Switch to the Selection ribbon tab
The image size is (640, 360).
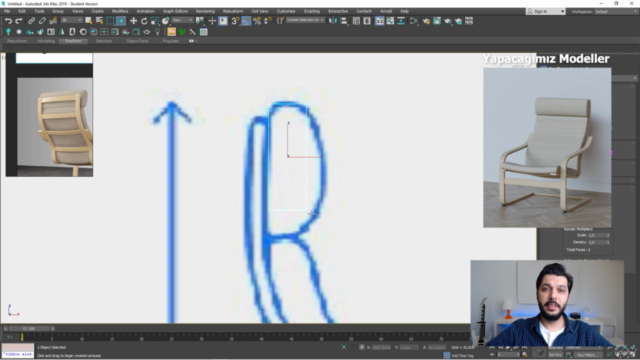click(104, 41)
